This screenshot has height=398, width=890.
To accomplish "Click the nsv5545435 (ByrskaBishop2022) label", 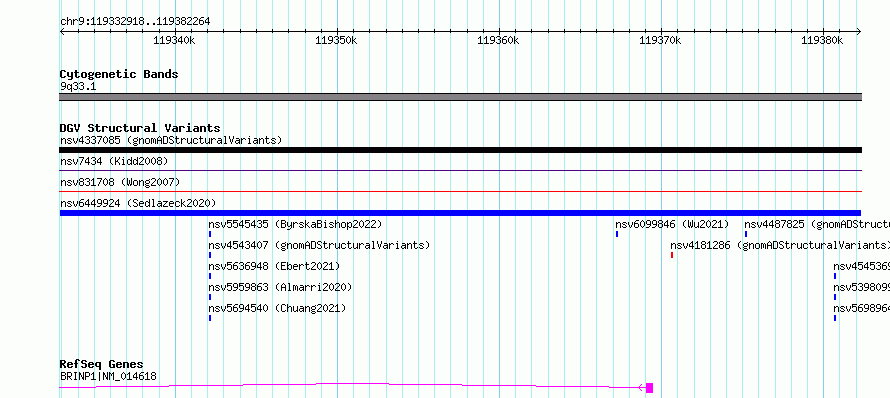I will (x=295, y=224).
